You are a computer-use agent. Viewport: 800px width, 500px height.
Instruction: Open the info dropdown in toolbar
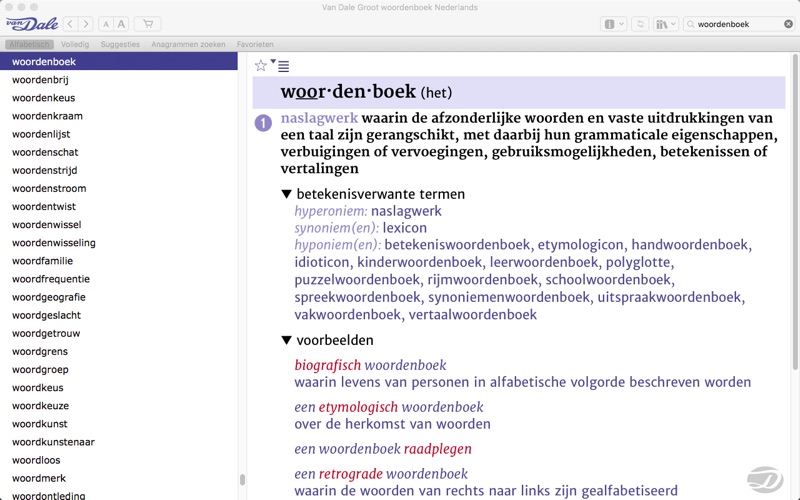point(613,24)
